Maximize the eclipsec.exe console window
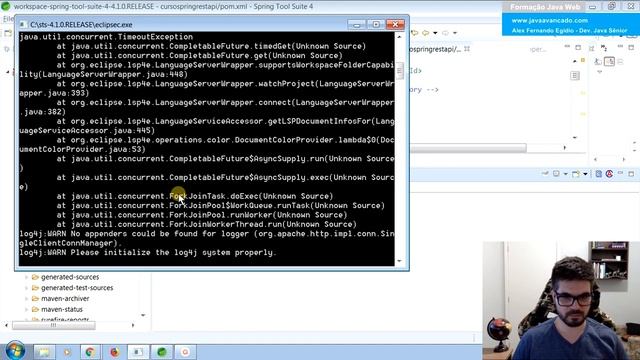The height and width of the screenshot is (360, 640). (376, 24)
